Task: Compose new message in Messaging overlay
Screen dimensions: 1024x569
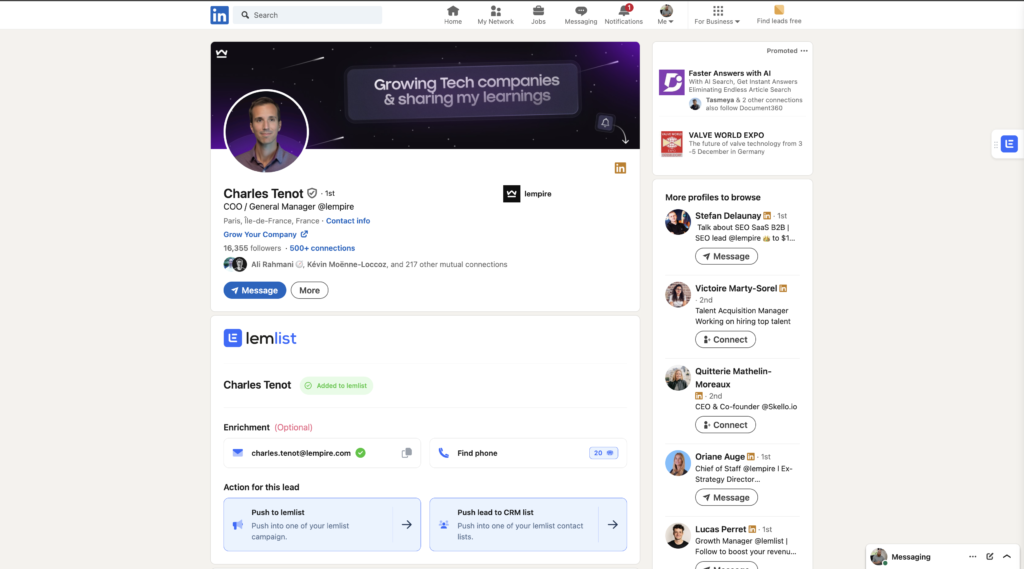Action: [x=989, y=557]
